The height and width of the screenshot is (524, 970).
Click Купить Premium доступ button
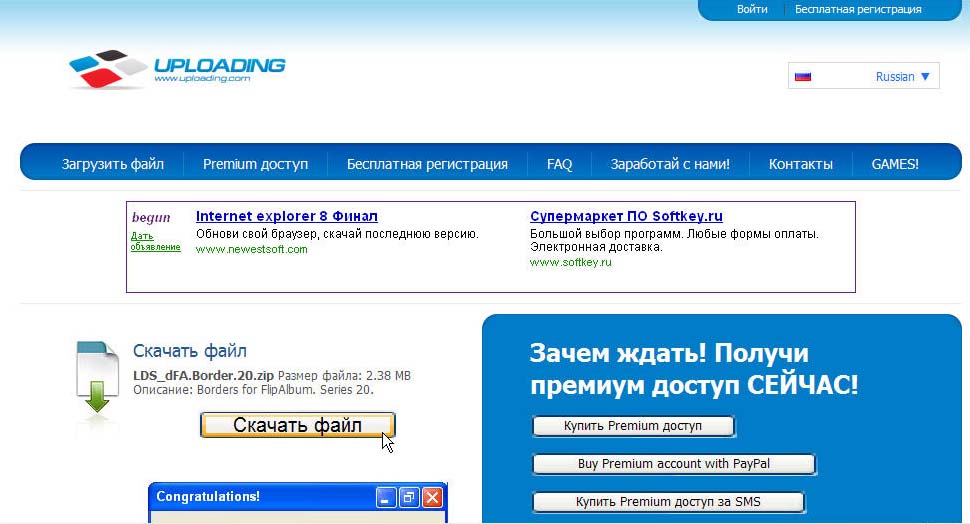pyautogui.click(x=633, y=426)
